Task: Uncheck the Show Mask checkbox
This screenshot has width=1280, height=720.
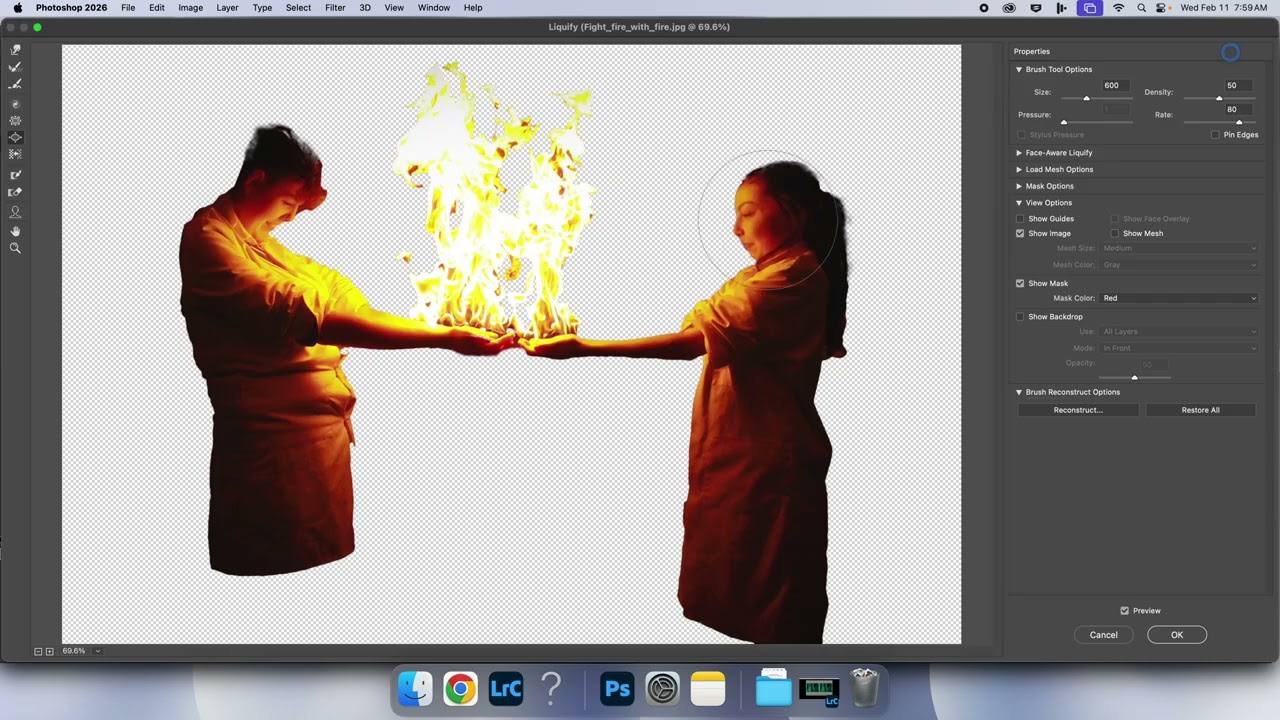Action: tap(1020, 284)
